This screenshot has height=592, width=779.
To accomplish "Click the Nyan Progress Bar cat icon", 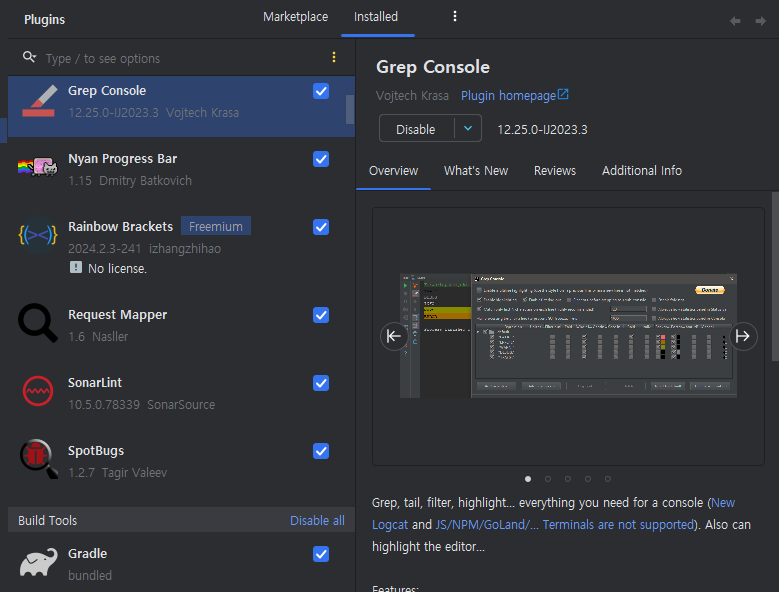I will [38, 166].
